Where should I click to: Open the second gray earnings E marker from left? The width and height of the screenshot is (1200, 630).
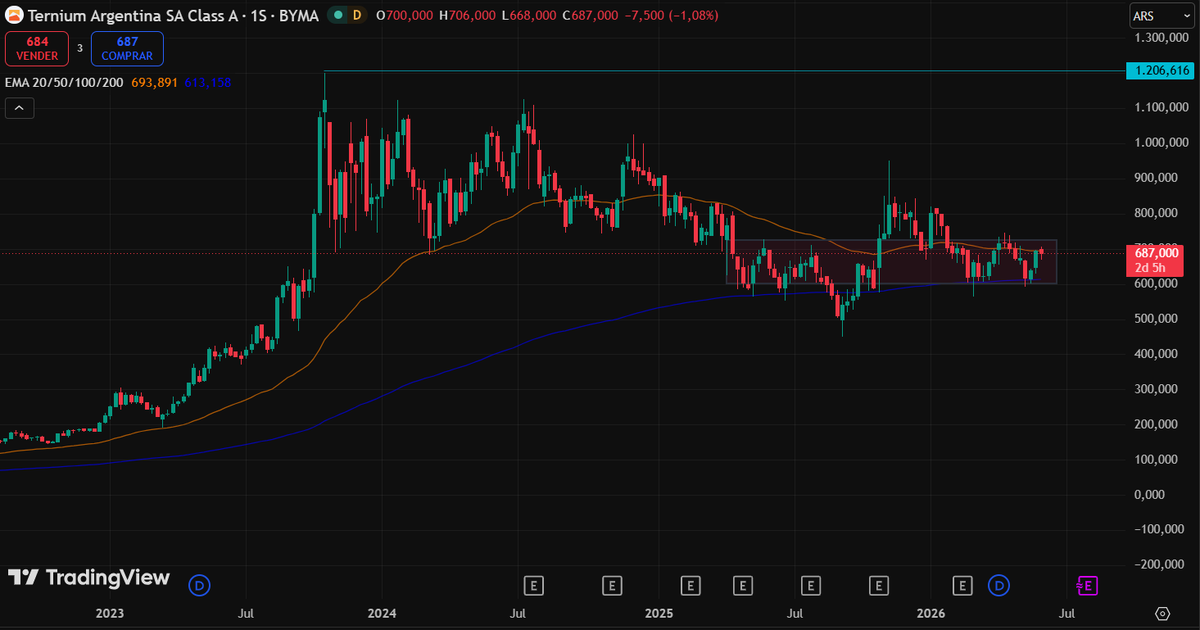pyautogui.click(x=612, y=584)
